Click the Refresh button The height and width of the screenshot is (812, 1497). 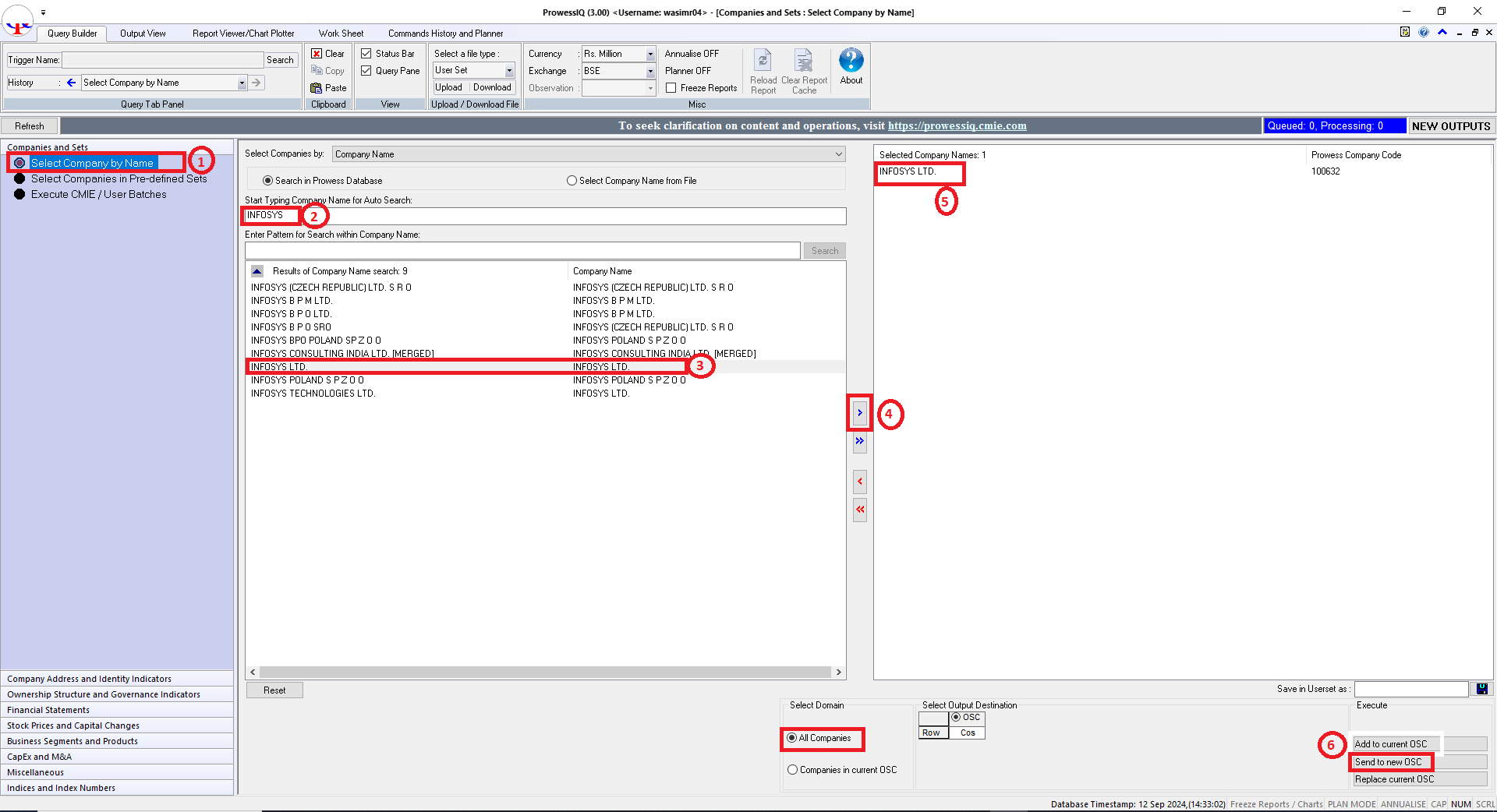point(30,126)
